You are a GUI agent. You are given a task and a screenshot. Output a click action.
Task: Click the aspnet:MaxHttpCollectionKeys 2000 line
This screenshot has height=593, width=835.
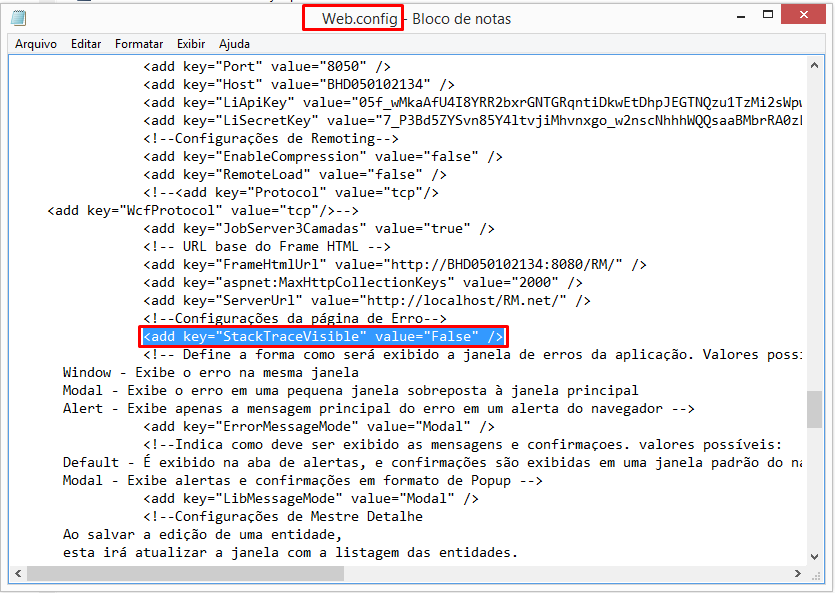(363, 283)
